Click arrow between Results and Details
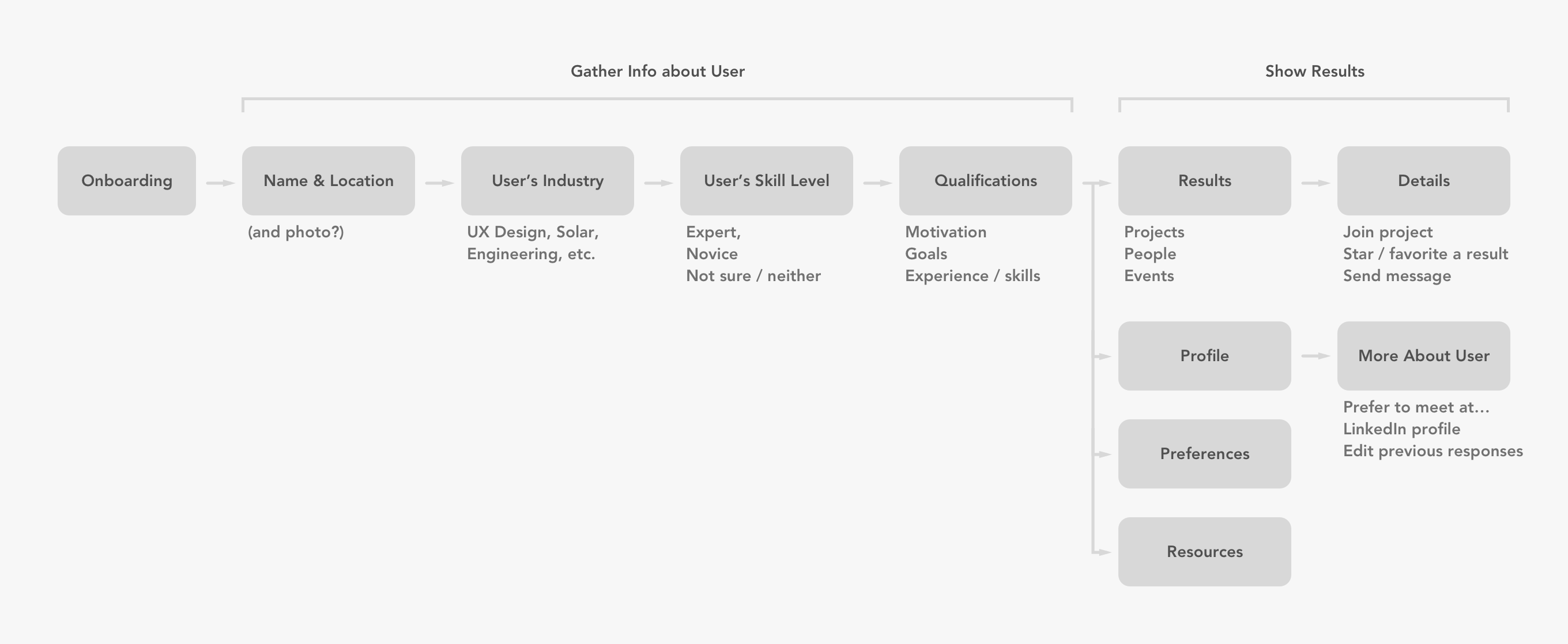Image resolution: width=1568 pixels, height=644 pixels. (x=1316, y=183)
